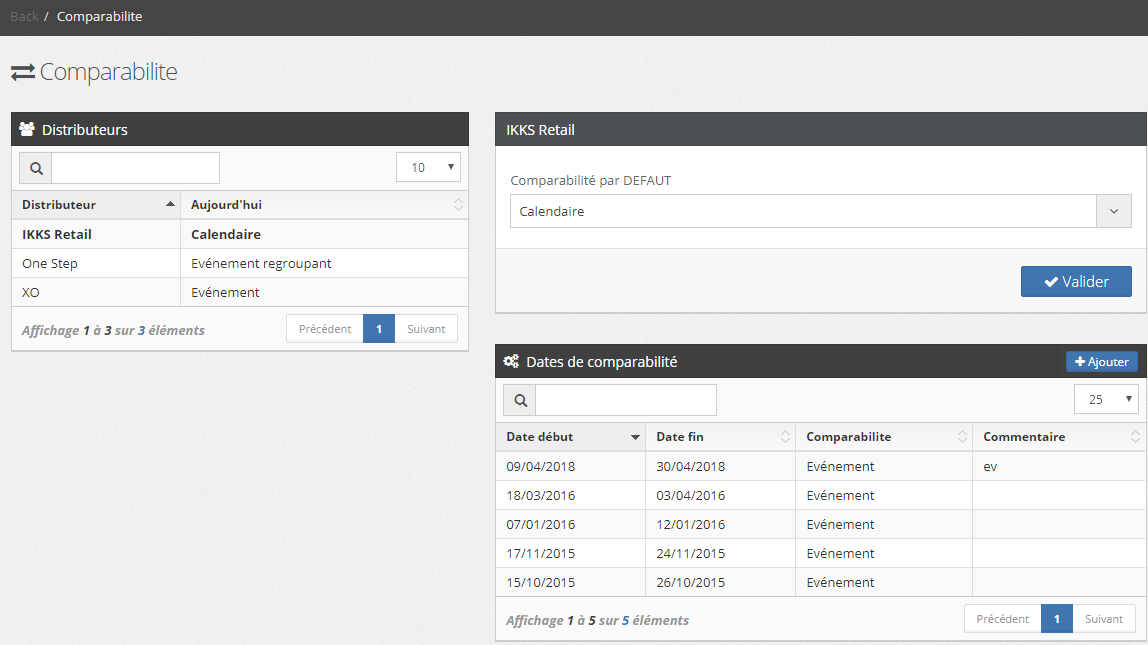Viewport: 1148px width, 645px height.
Task: Click Suivant in Distributeurs pagination
Action: [426, 329]
